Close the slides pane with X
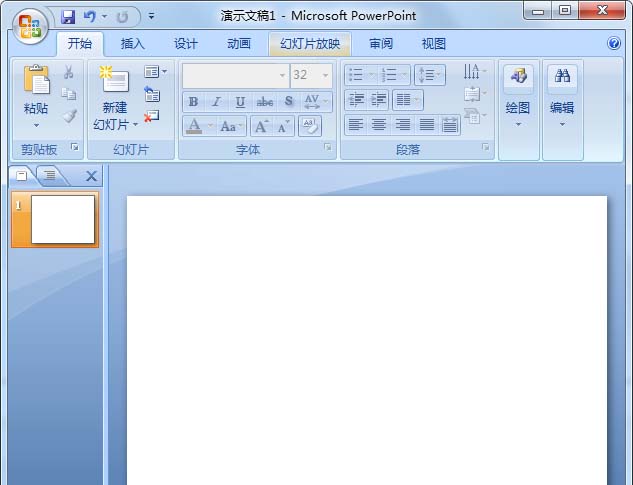This screenshot has width=633, height=485. (91, 176)
